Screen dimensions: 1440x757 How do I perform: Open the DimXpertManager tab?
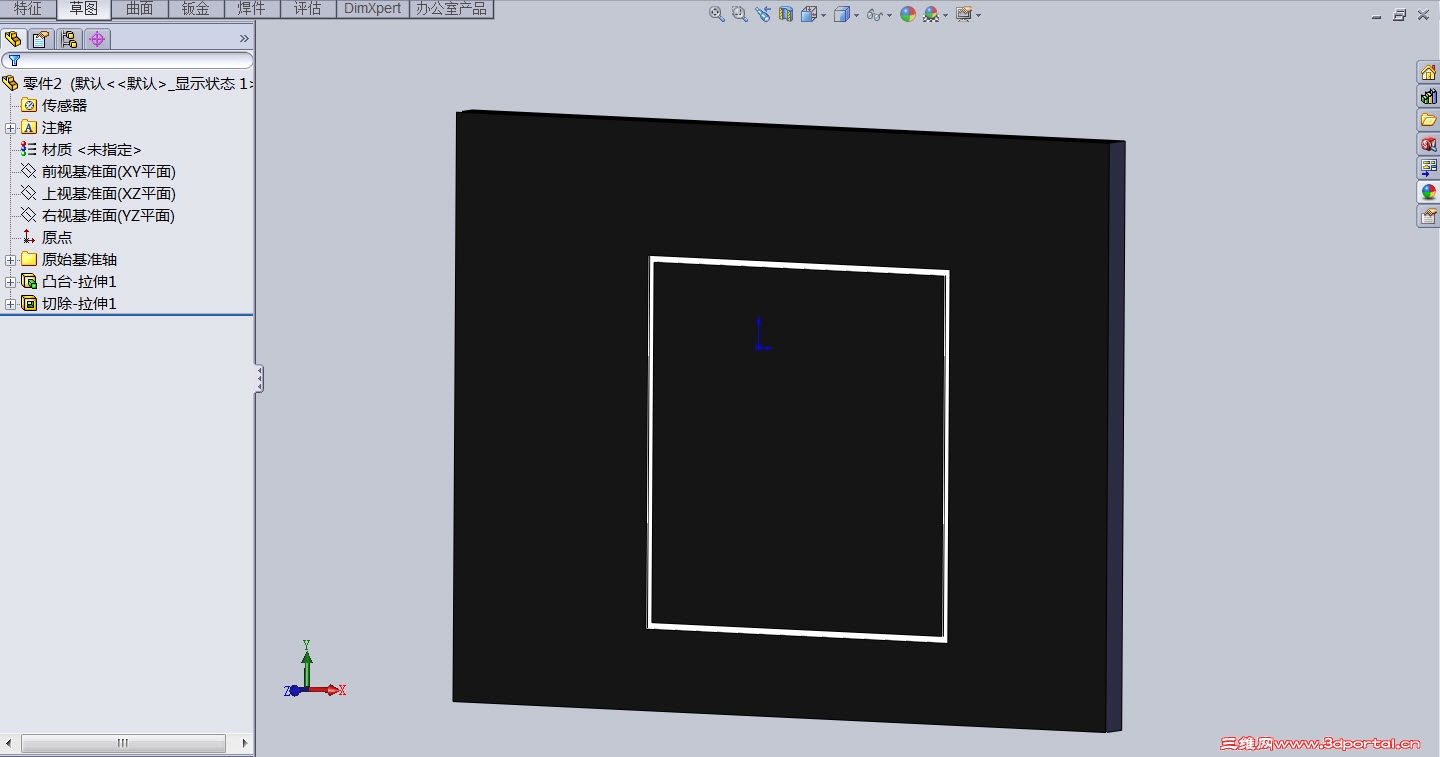[x=97, y=39]
